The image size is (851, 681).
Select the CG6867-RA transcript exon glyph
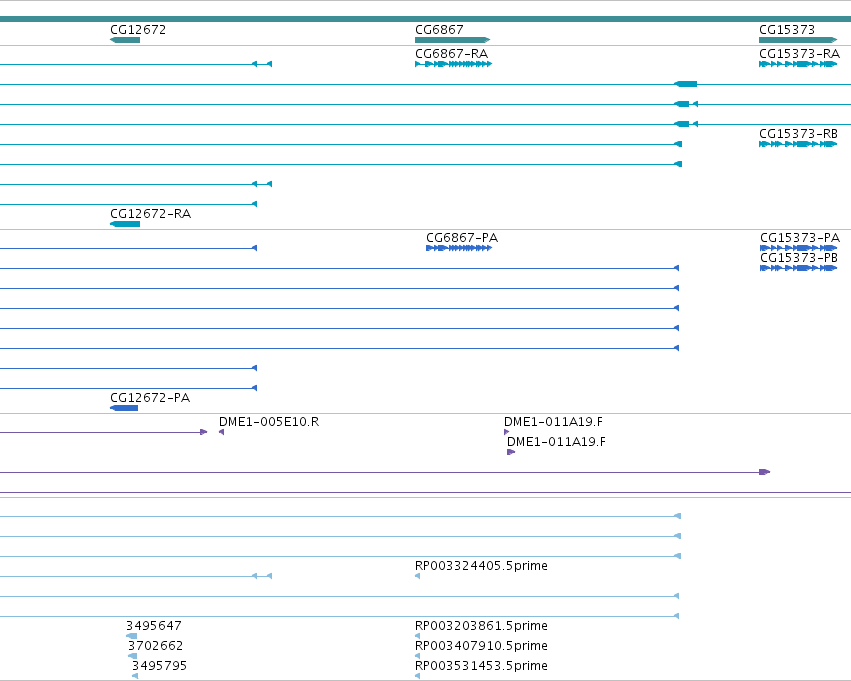click(x=454, y=64)
